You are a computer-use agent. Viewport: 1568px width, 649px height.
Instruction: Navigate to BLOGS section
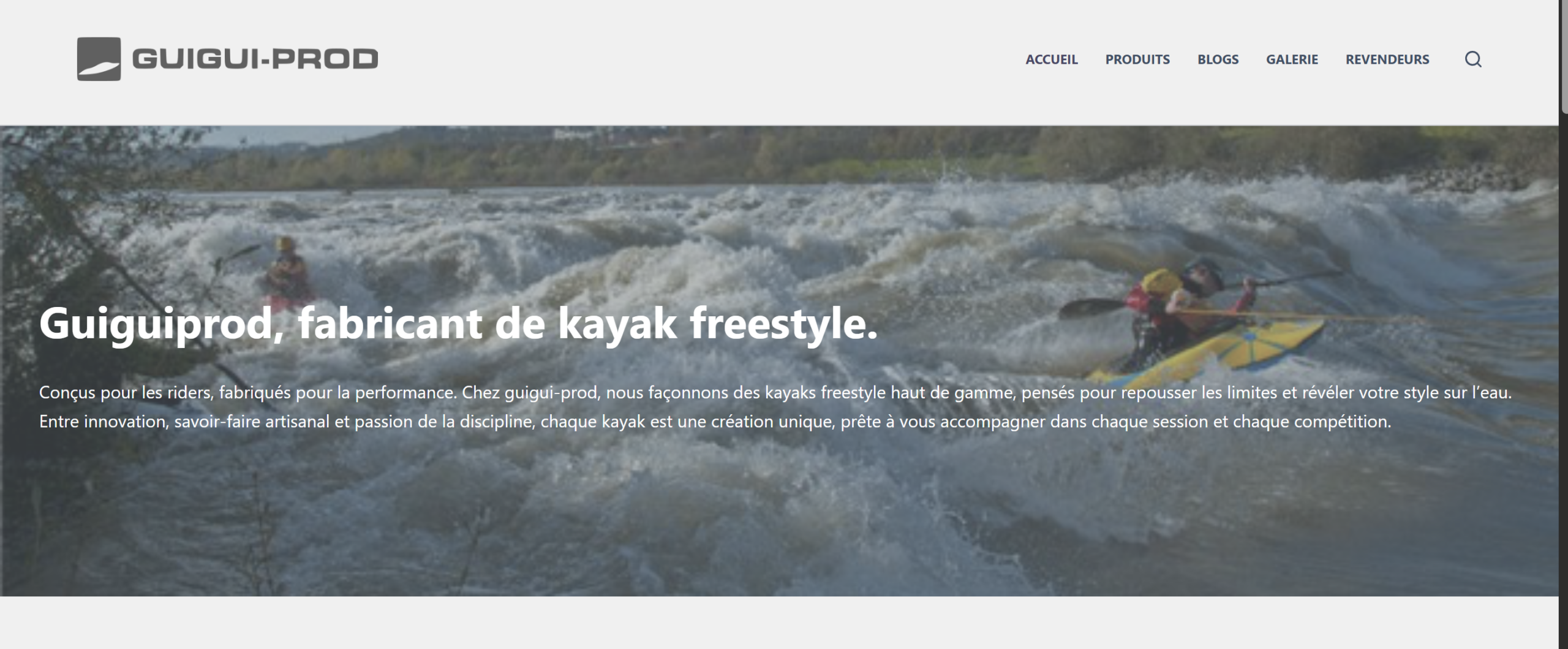click(x=1218, y=59)
